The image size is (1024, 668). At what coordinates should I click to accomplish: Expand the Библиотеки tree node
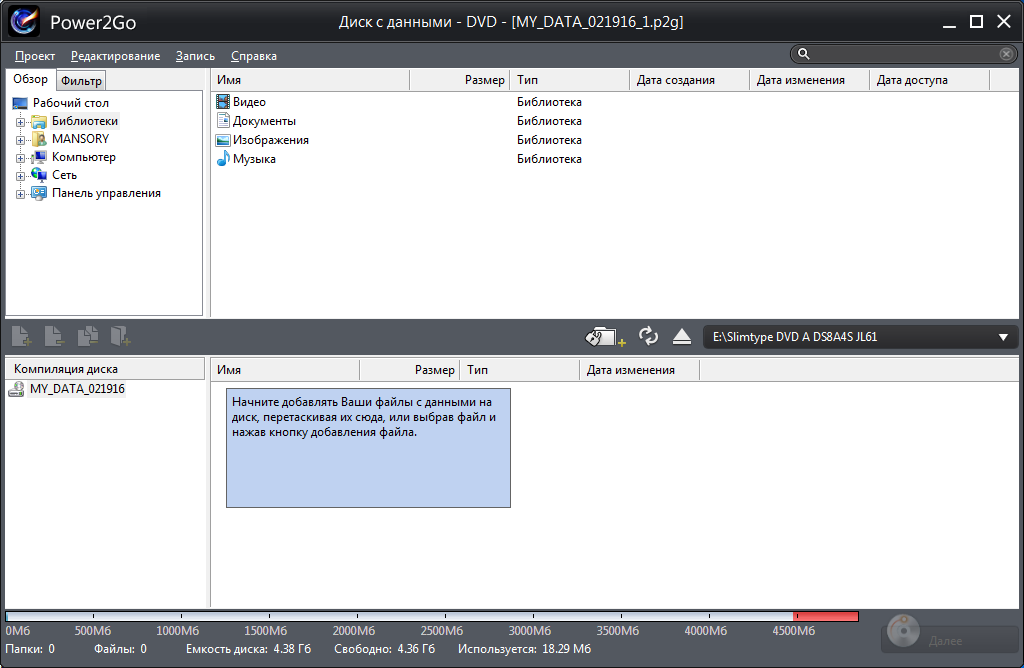(20, 122)
